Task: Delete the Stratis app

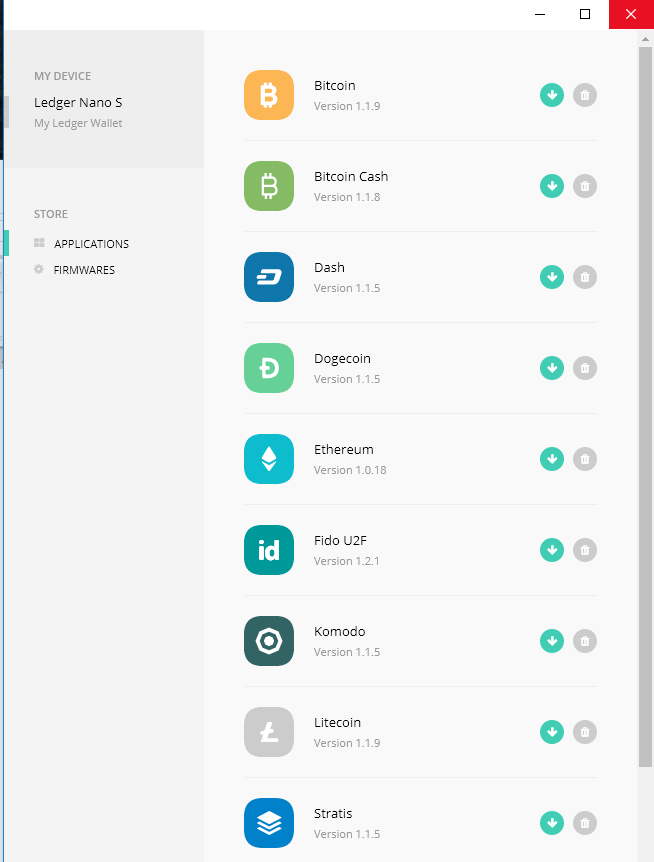Action: tap(585, 823)
